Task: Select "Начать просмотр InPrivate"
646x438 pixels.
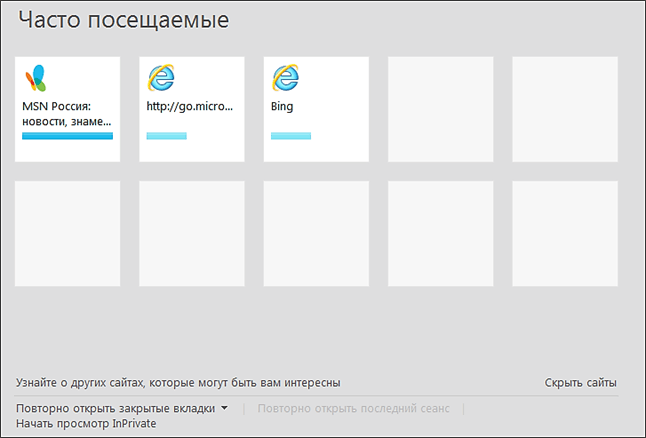Action: coord(86,423)
